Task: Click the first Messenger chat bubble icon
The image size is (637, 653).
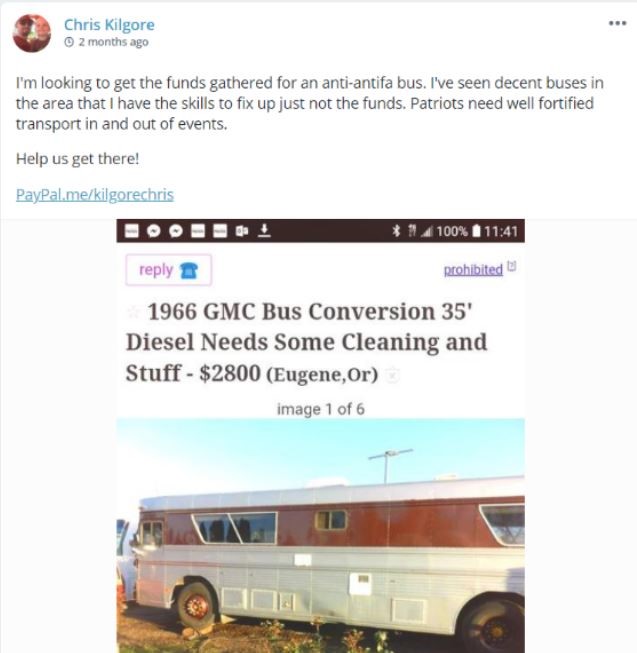Action: coord(154,231)
